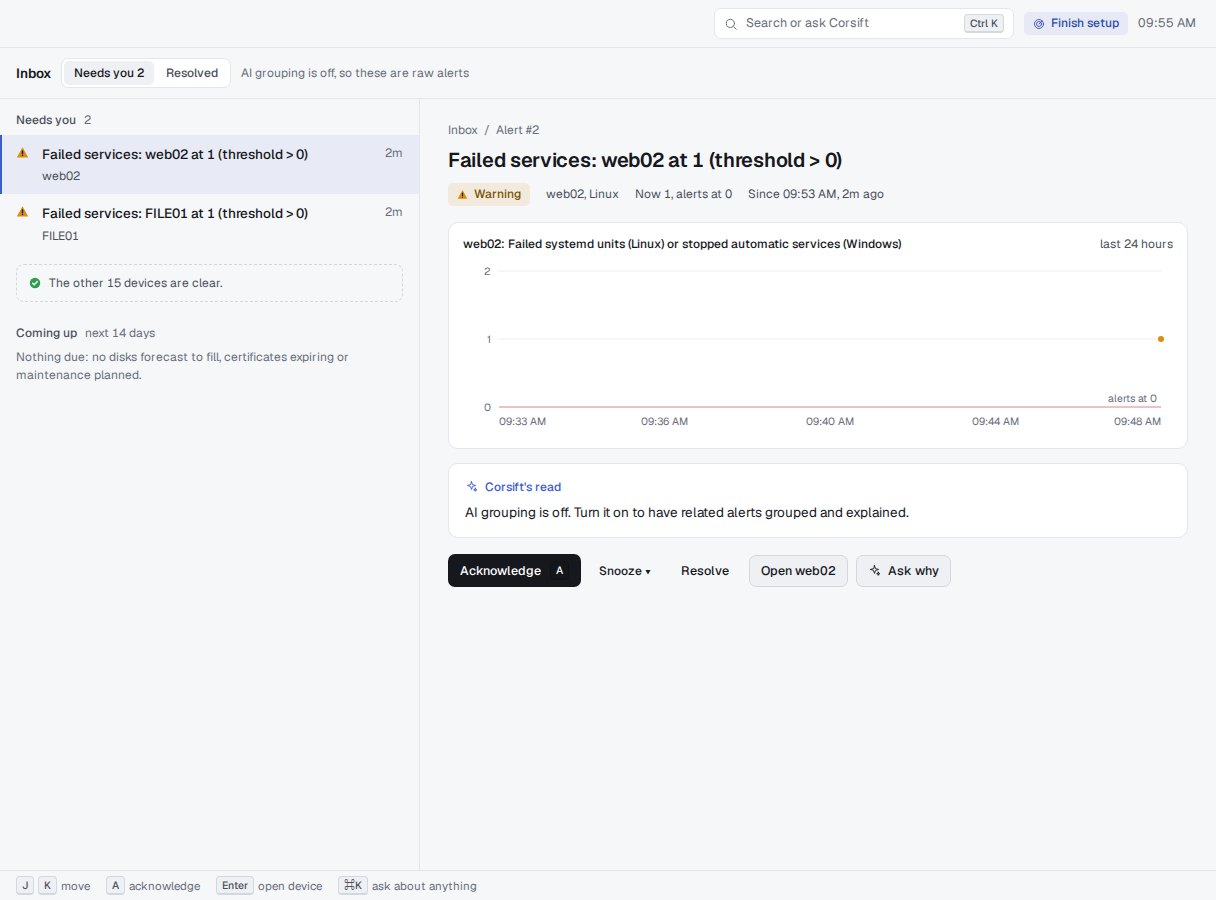Click 'Since 09:53 AM, 2m ago' text

coord(816,194)
